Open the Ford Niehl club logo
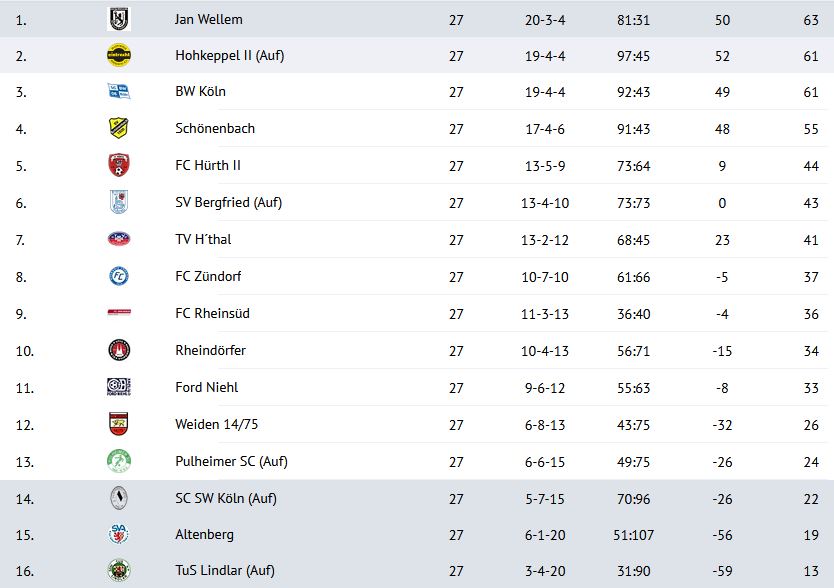Viewport: 834px width, 588px height. 119,387
